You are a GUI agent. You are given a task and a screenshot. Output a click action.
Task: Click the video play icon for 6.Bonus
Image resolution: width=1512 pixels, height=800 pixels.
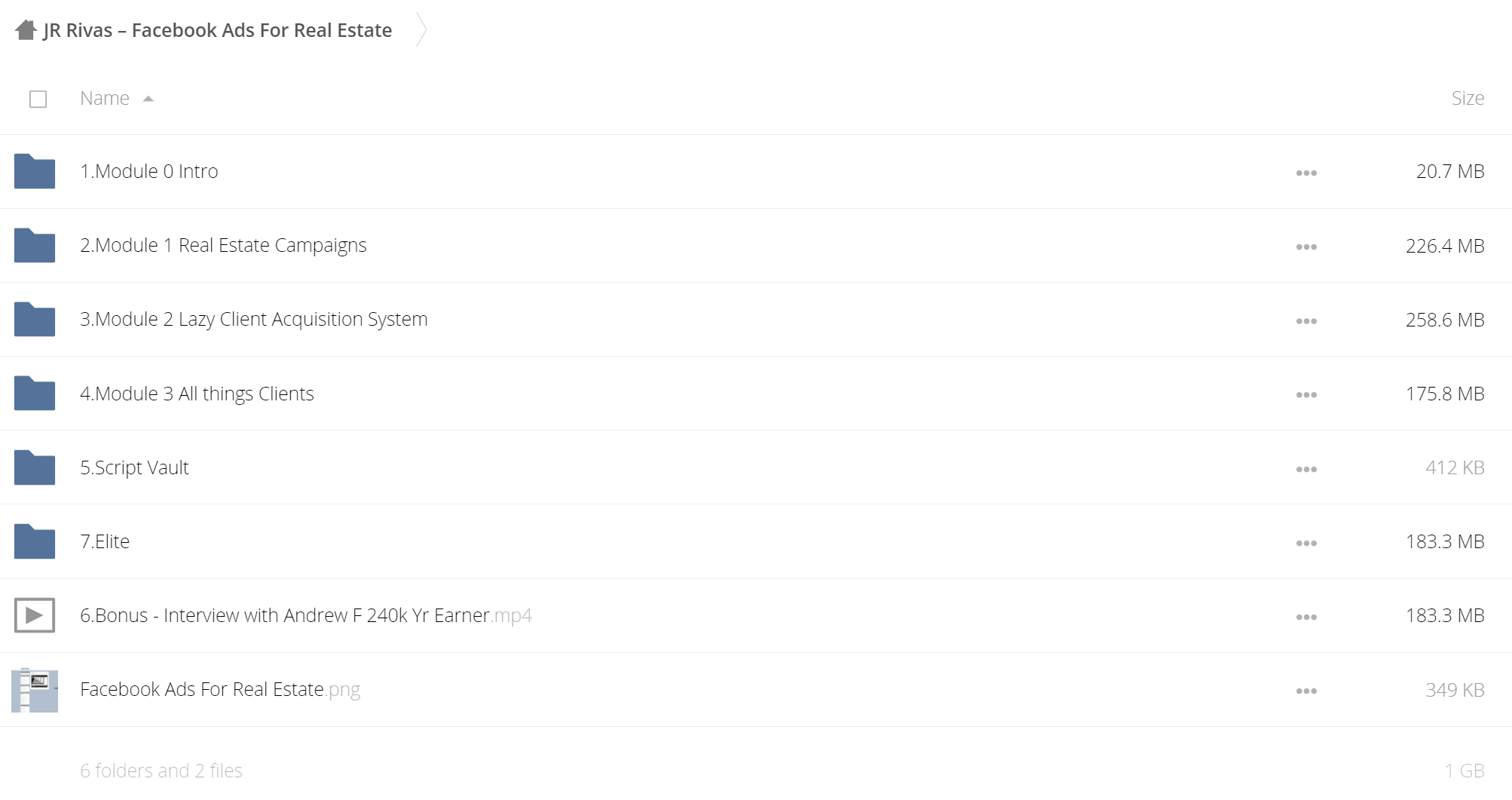click(x=35, y=615)
